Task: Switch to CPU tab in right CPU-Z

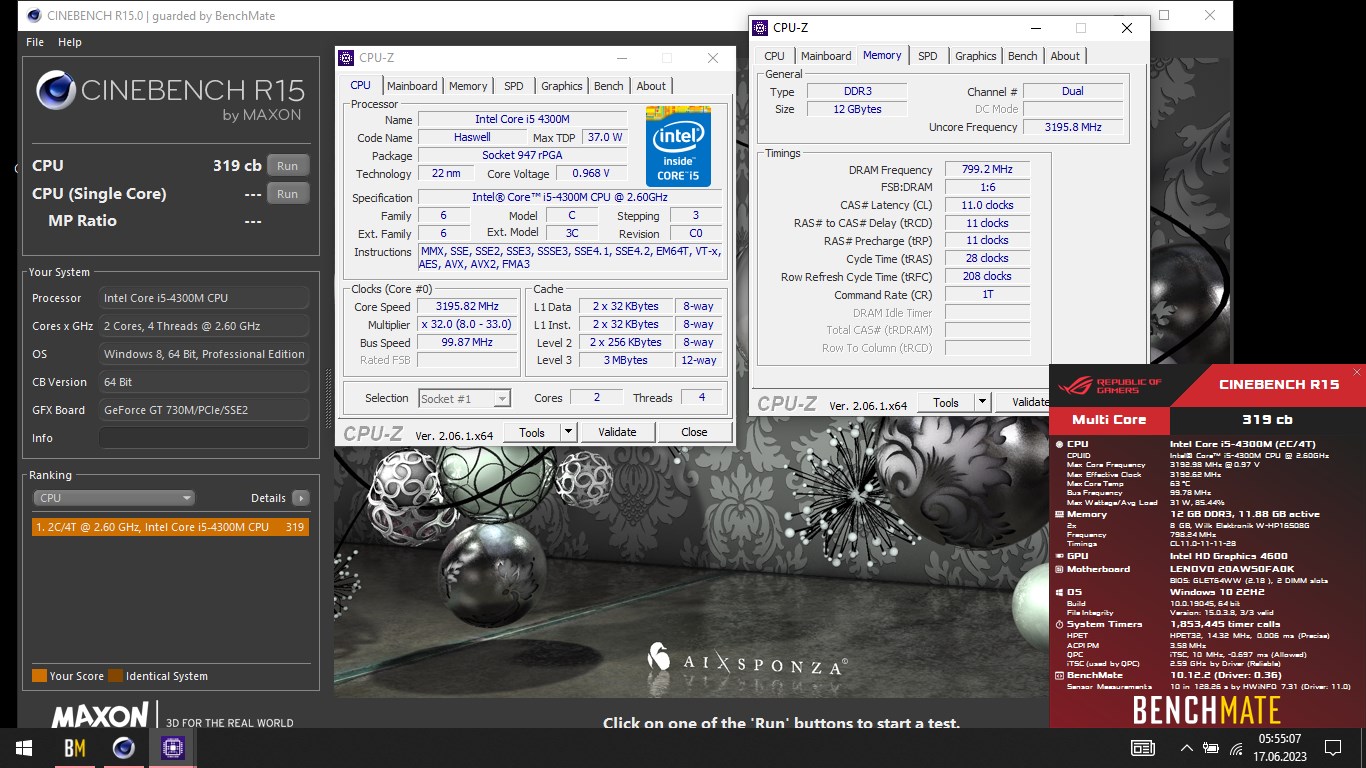Action: pyautogui.click(x=775, y=56)
